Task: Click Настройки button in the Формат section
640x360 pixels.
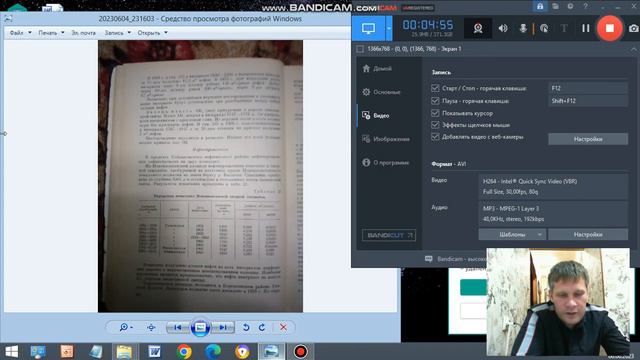Action: 588,235
